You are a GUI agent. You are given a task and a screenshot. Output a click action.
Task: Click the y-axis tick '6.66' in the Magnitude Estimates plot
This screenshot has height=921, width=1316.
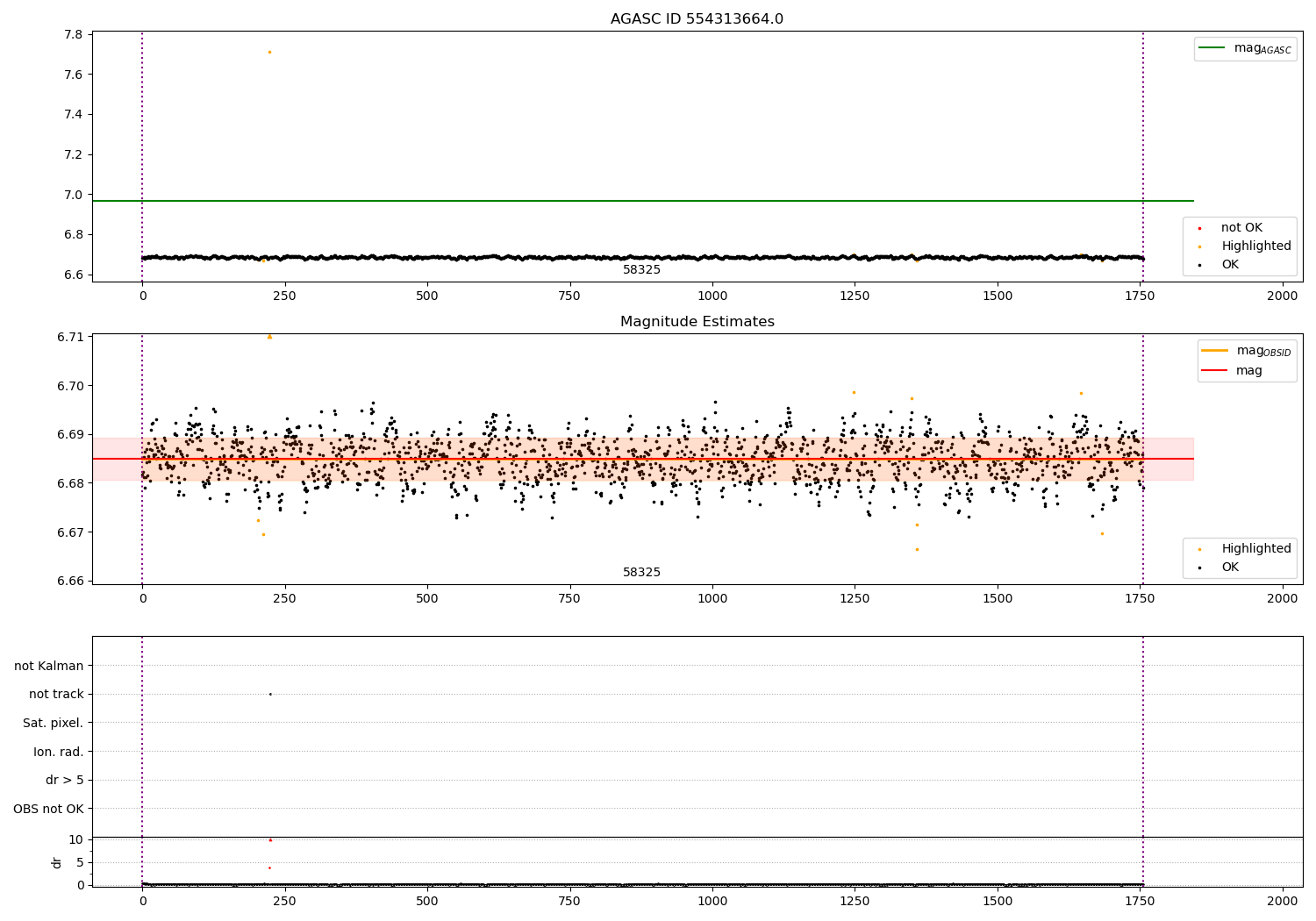(70, 581)
